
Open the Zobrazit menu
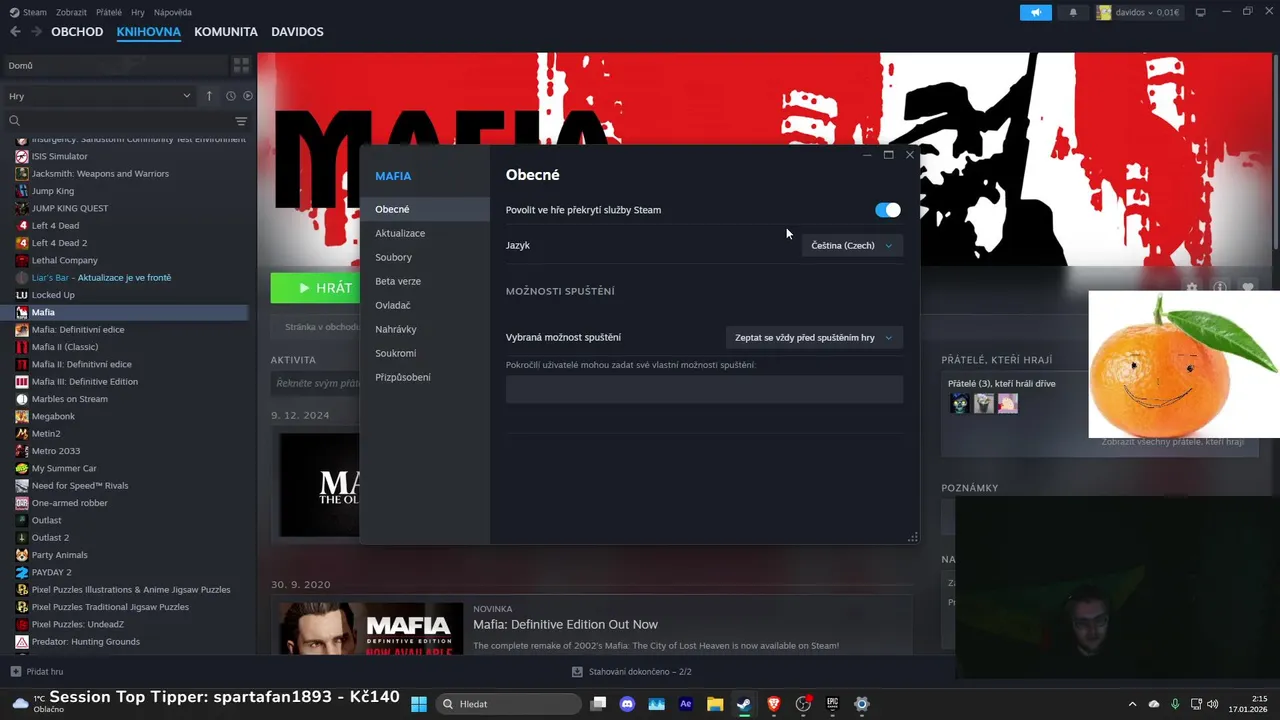[71, 12]
